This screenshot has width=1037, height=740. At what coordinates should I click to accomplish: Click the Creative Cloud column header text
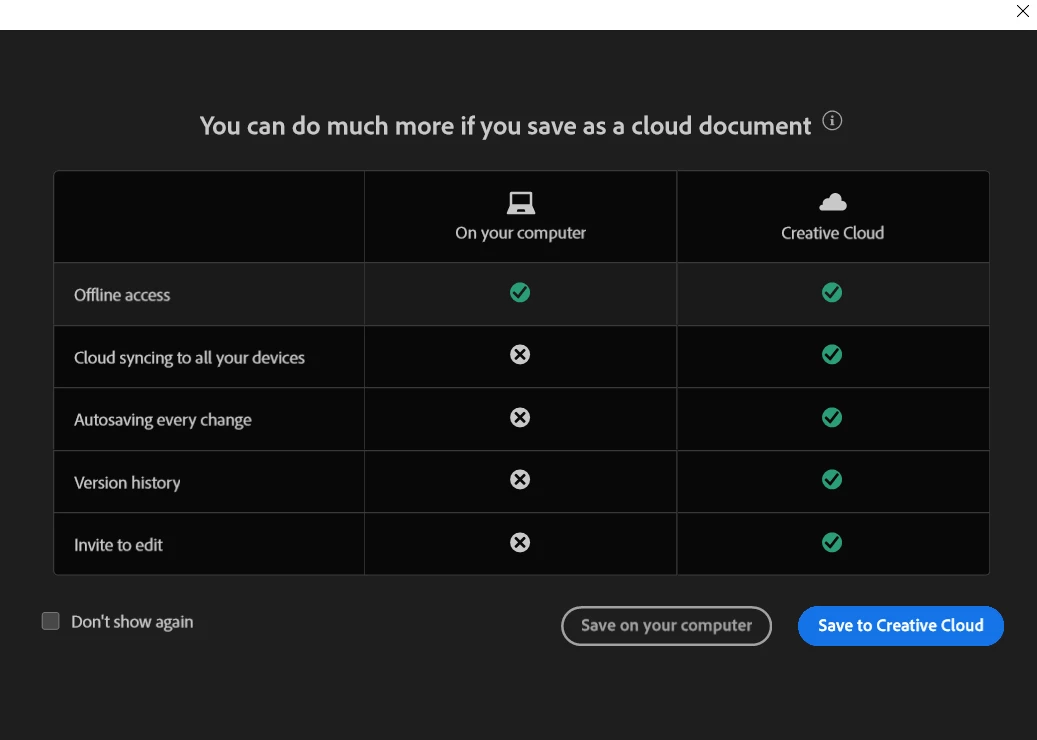[x=833, y=233]
